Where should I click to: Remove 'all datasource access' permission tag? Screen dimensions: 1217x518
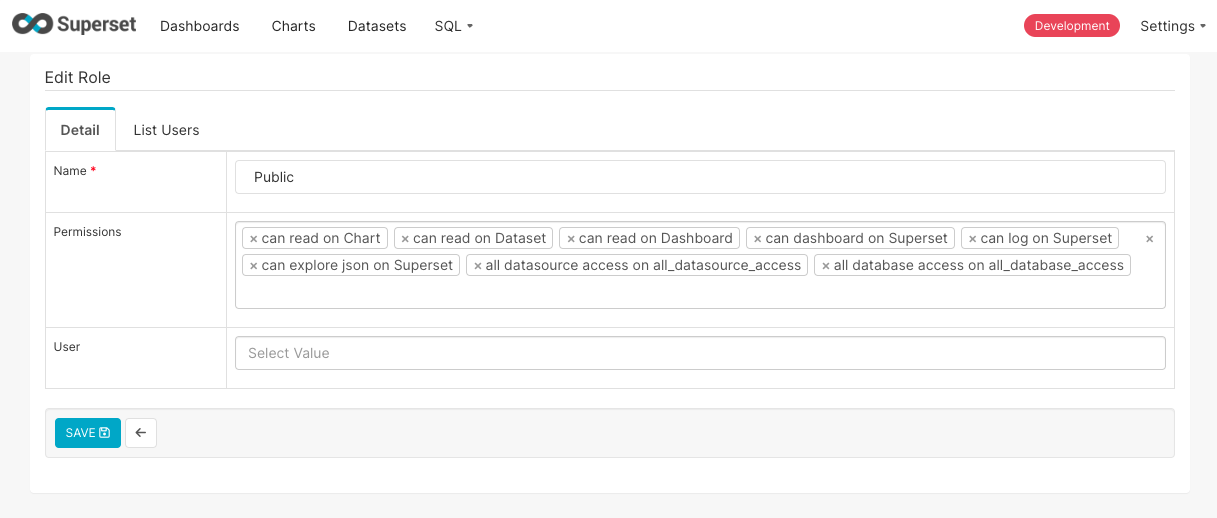(x=478, y=266)
